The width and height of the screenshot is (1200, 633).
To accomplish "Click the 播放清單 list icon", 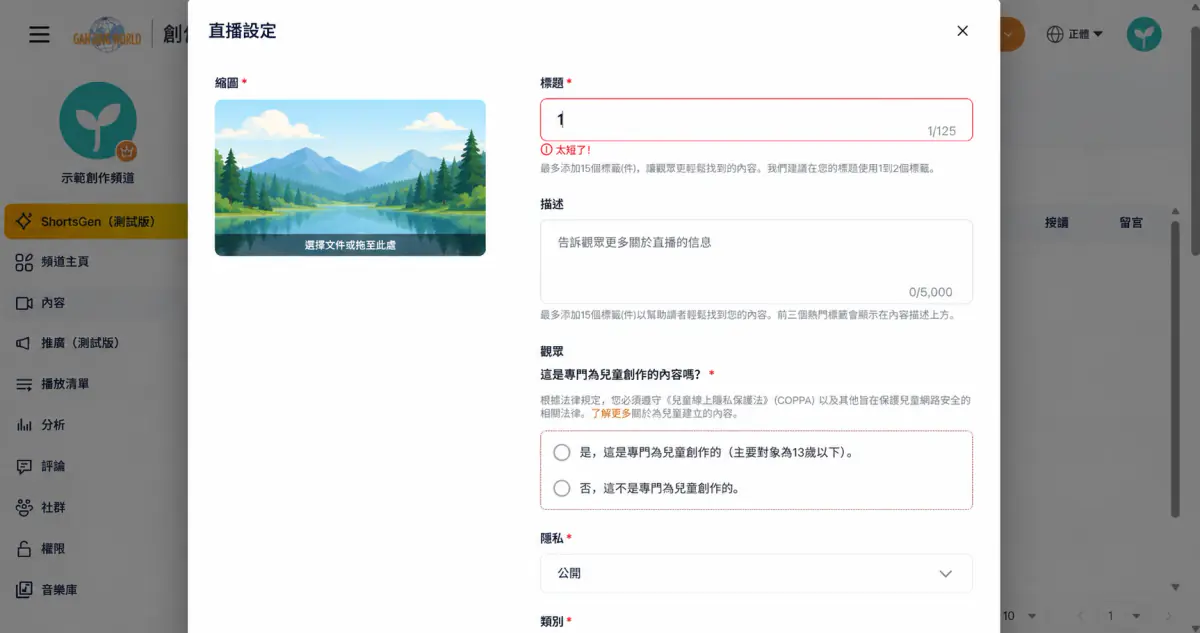I will click(x=25, y=384).
